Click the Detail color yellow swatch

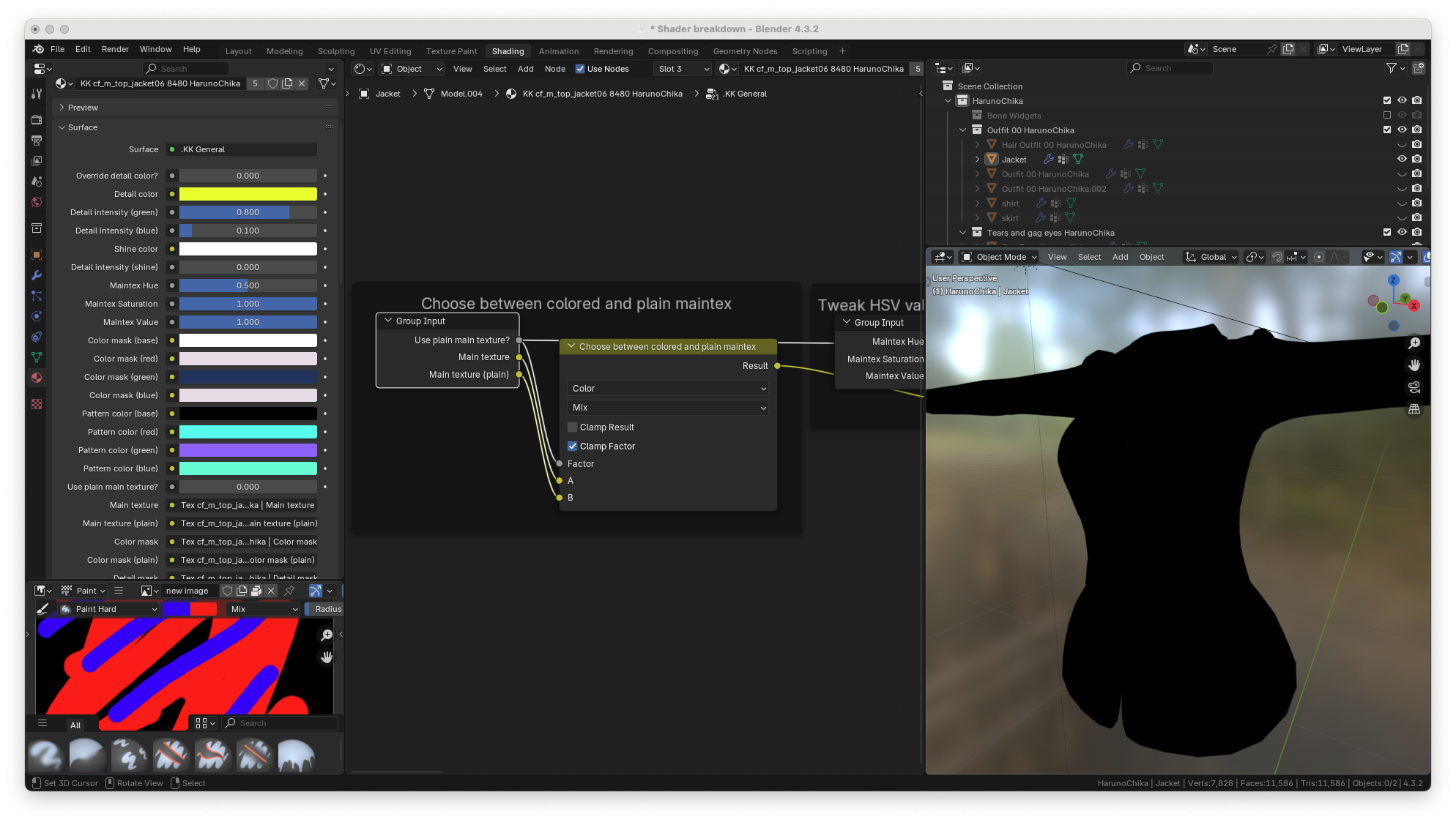coord(248,194)
